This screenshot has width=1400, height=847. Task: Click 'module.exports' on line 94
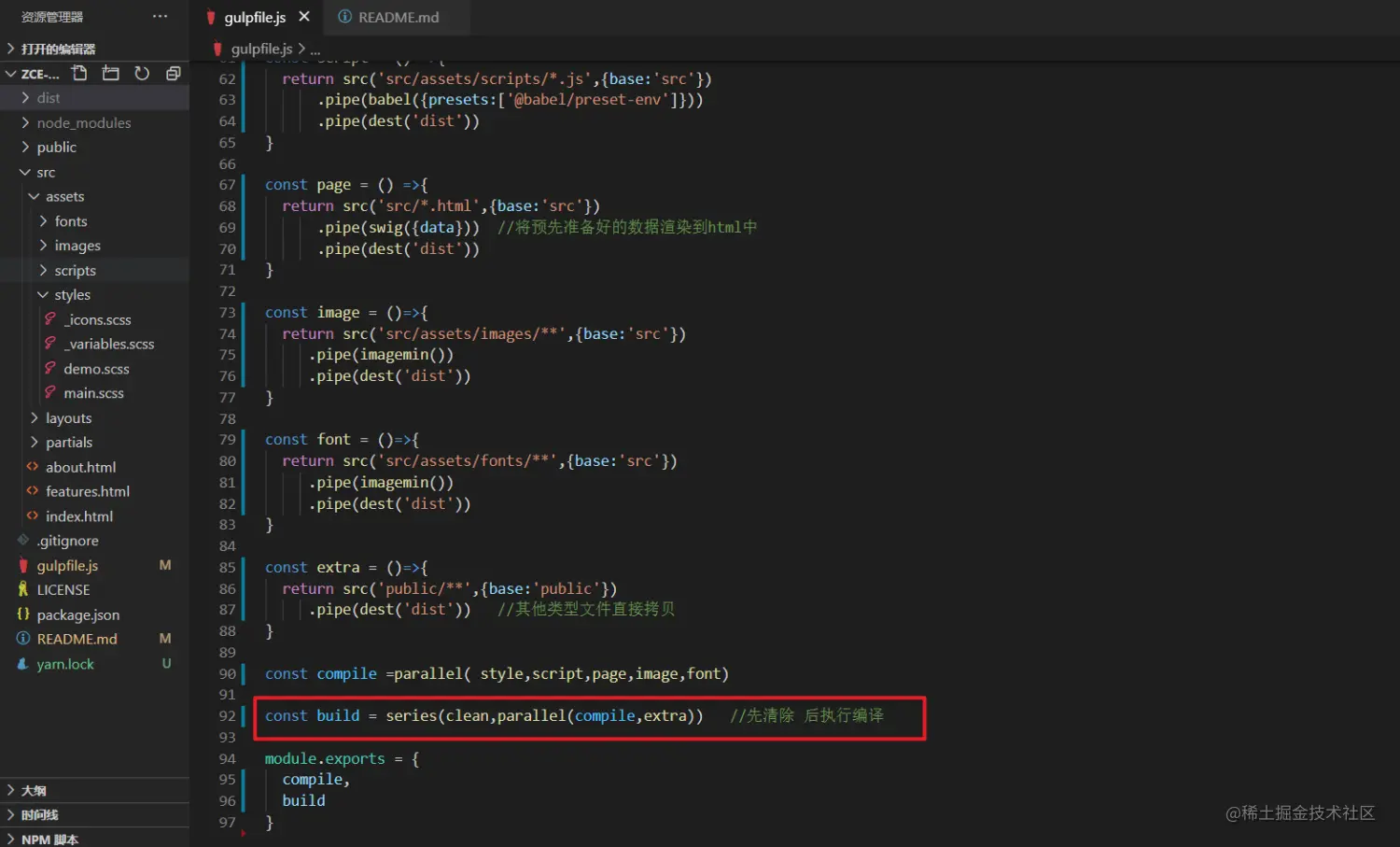(325, 758)
